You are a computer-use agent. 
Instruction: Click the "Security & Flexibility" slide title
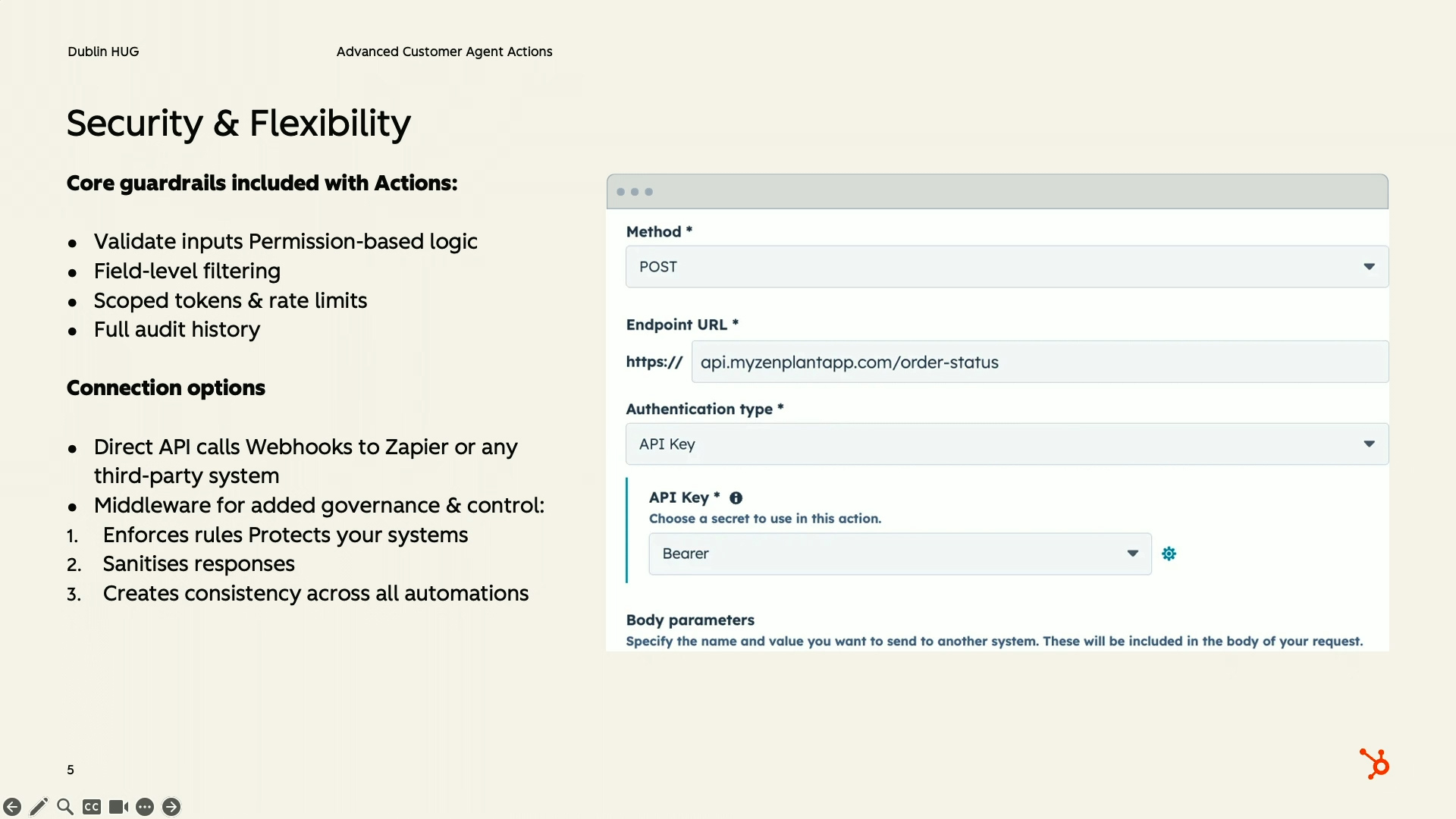(x=238, y=123)
